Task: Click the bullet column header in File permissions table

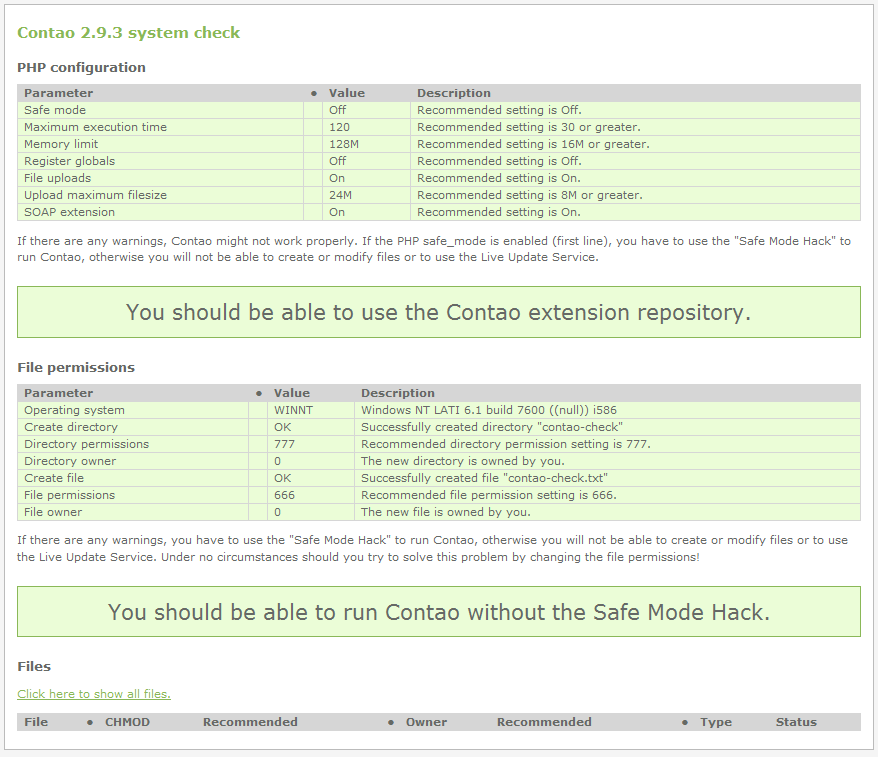Action: click(x=259, y=393)
